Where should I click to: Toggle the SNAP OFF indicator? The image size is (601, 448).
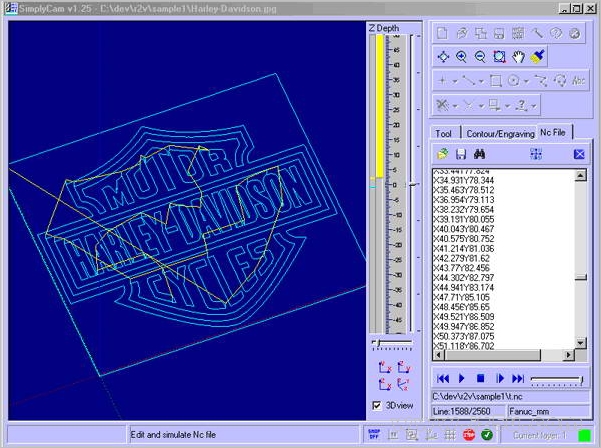(x=373, y=435)
